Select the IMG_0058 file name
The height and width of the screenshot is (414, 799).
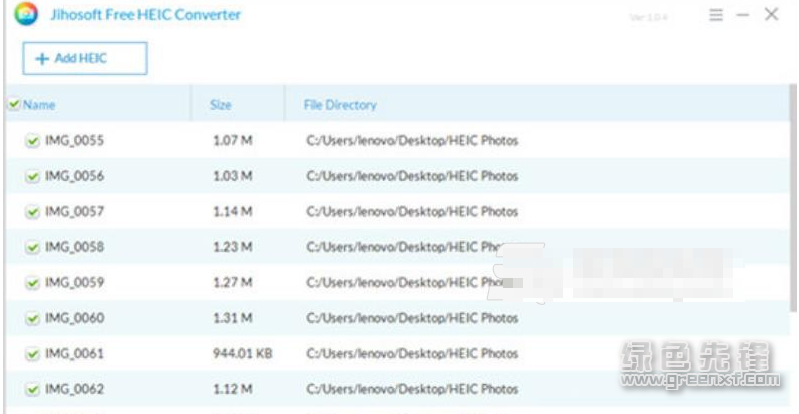pyautogui.click(x=74, y=247)
